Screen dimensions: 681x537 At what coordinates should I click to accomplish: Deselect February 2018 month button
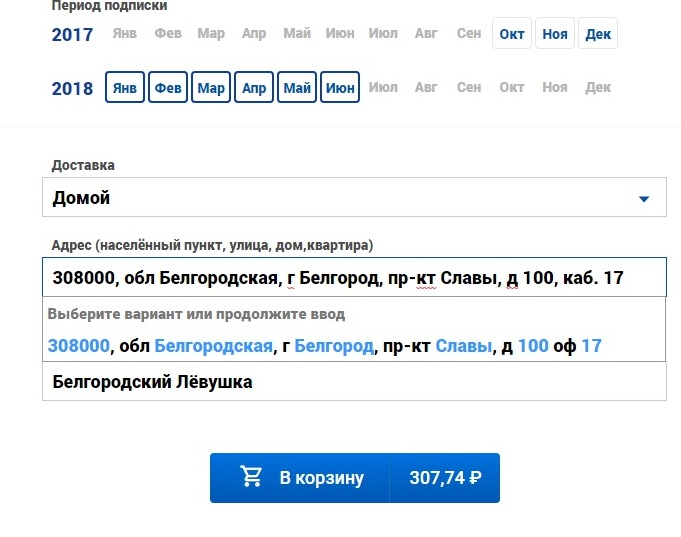point(168,87)
